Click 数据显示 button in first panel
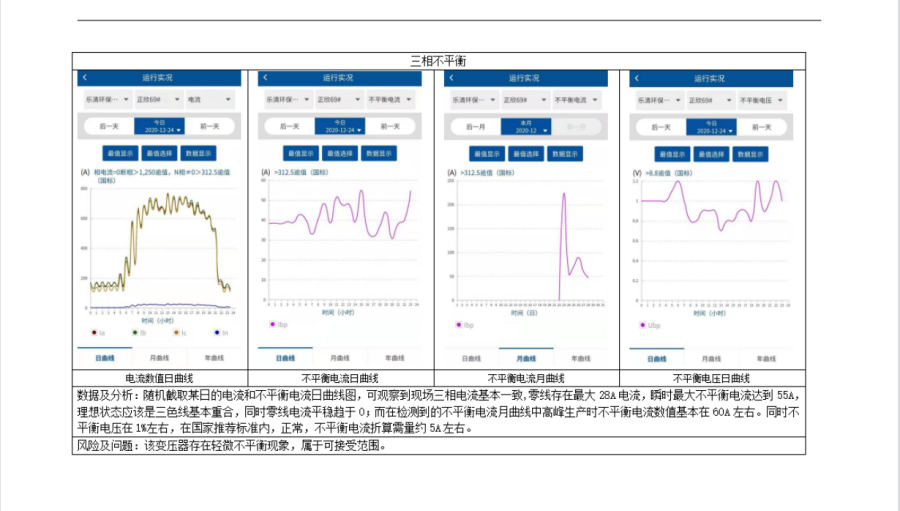Screen dimensions: 900x511 click(x=201, y=154)
